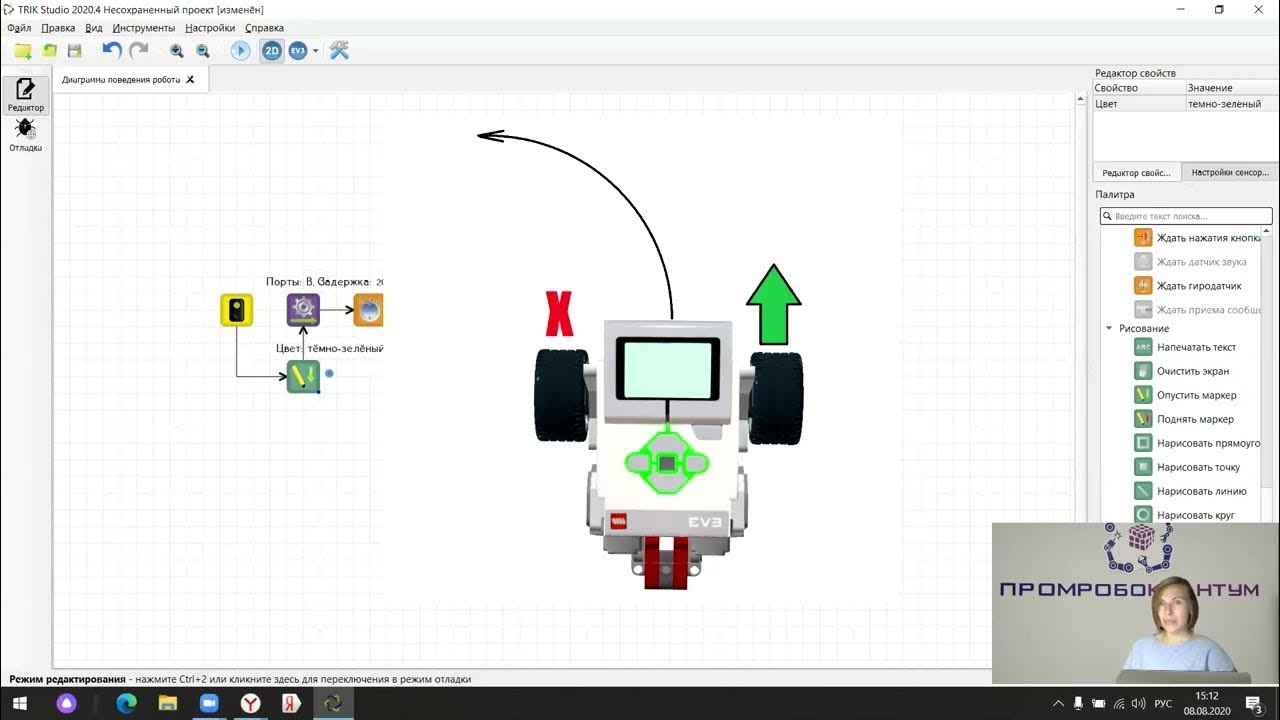The height and width of the screenshot is (720, 1280).
Task: Select the Нарисовать линию palette block
Action: 1190,491
